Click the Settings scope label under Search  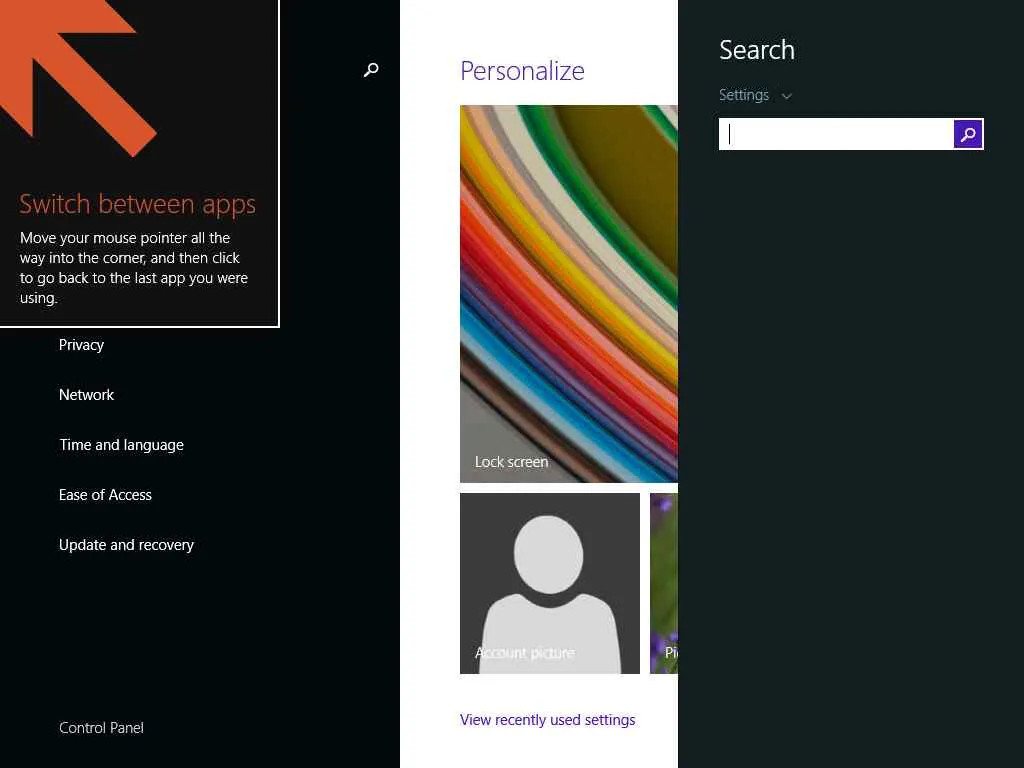(x=744, y=95)
